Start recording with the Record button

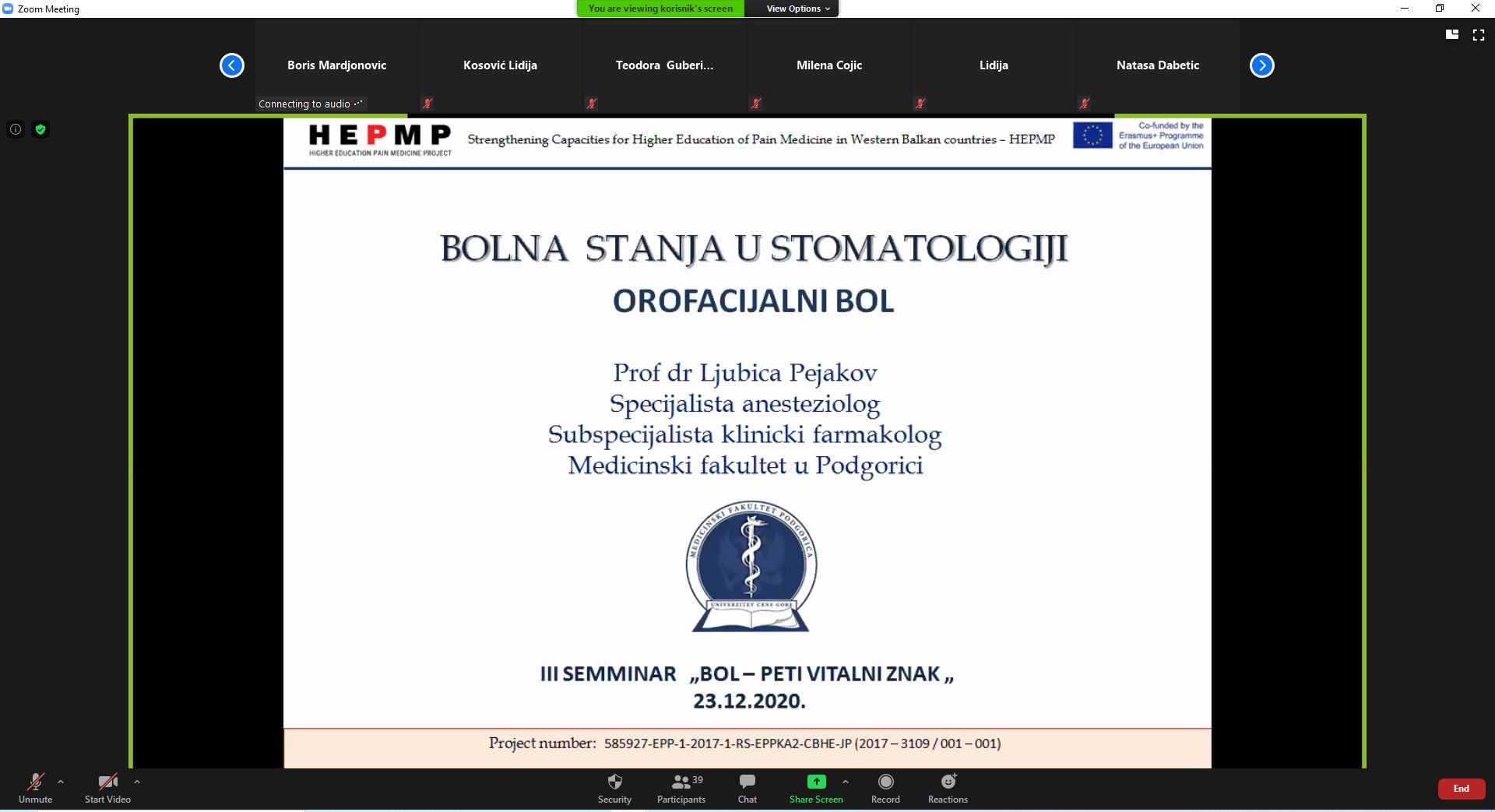tap(885, 788)
